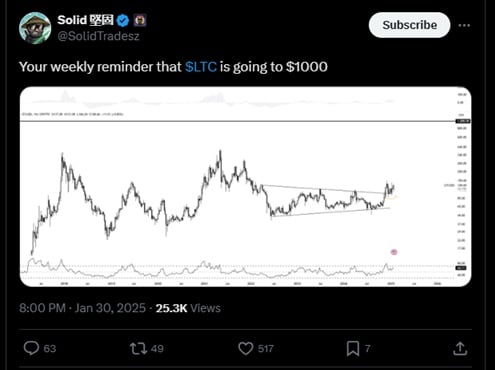
Task: Click the blue verified badge
Action: [123, 21]
